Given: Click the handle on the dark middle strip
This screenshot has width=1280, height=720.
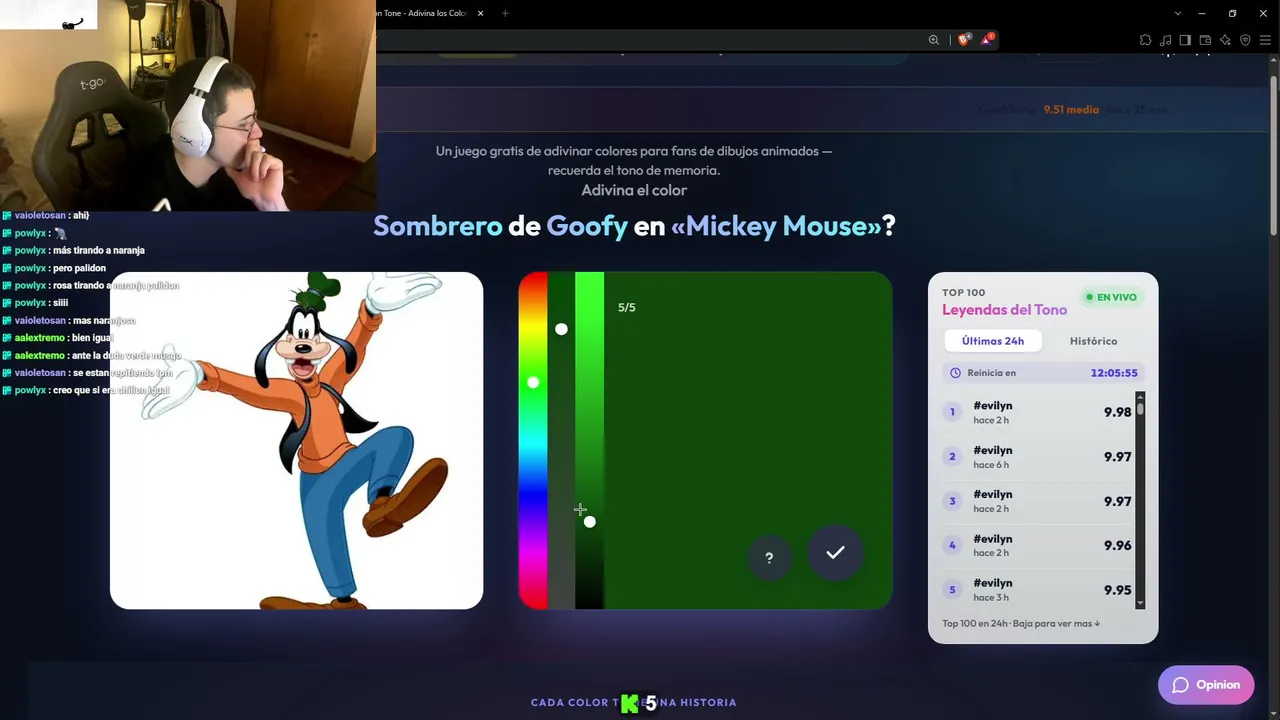Looking at the screenshot, I should (561, 329).
